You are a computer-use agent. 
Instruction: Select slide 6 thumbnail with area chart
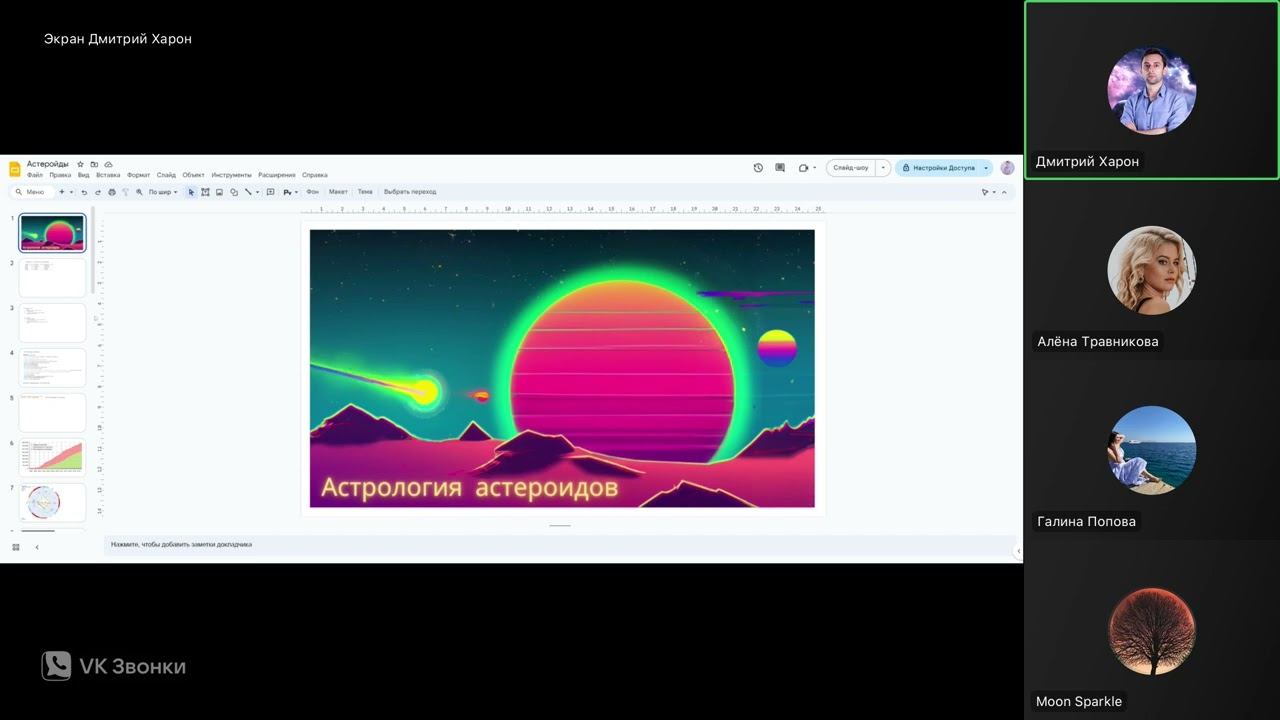click(x=52, y=457)
